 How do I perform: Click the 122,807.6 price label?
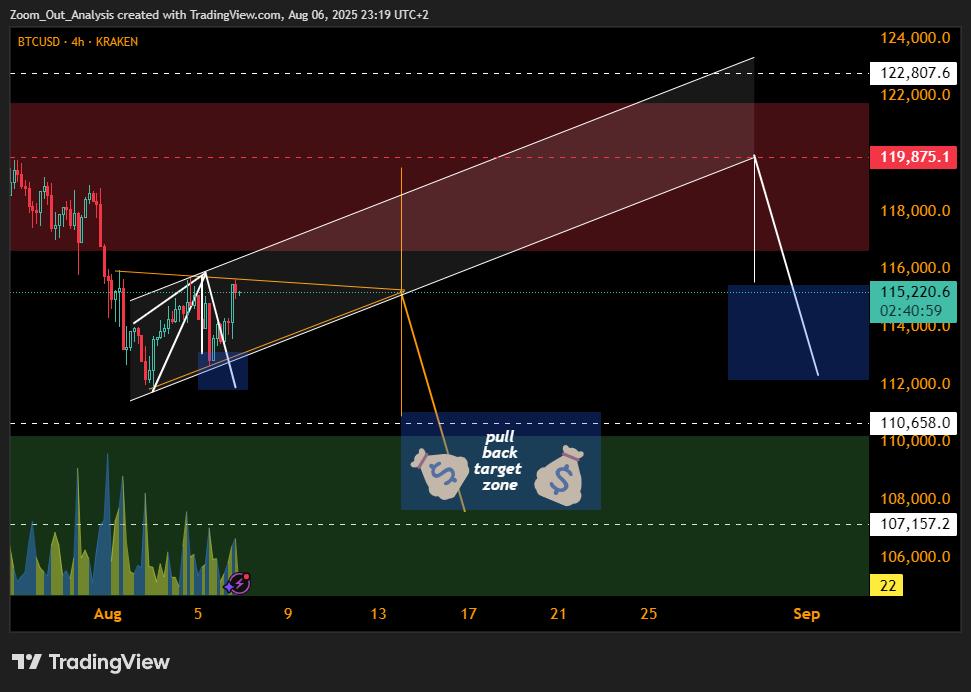tap(913, 73)
